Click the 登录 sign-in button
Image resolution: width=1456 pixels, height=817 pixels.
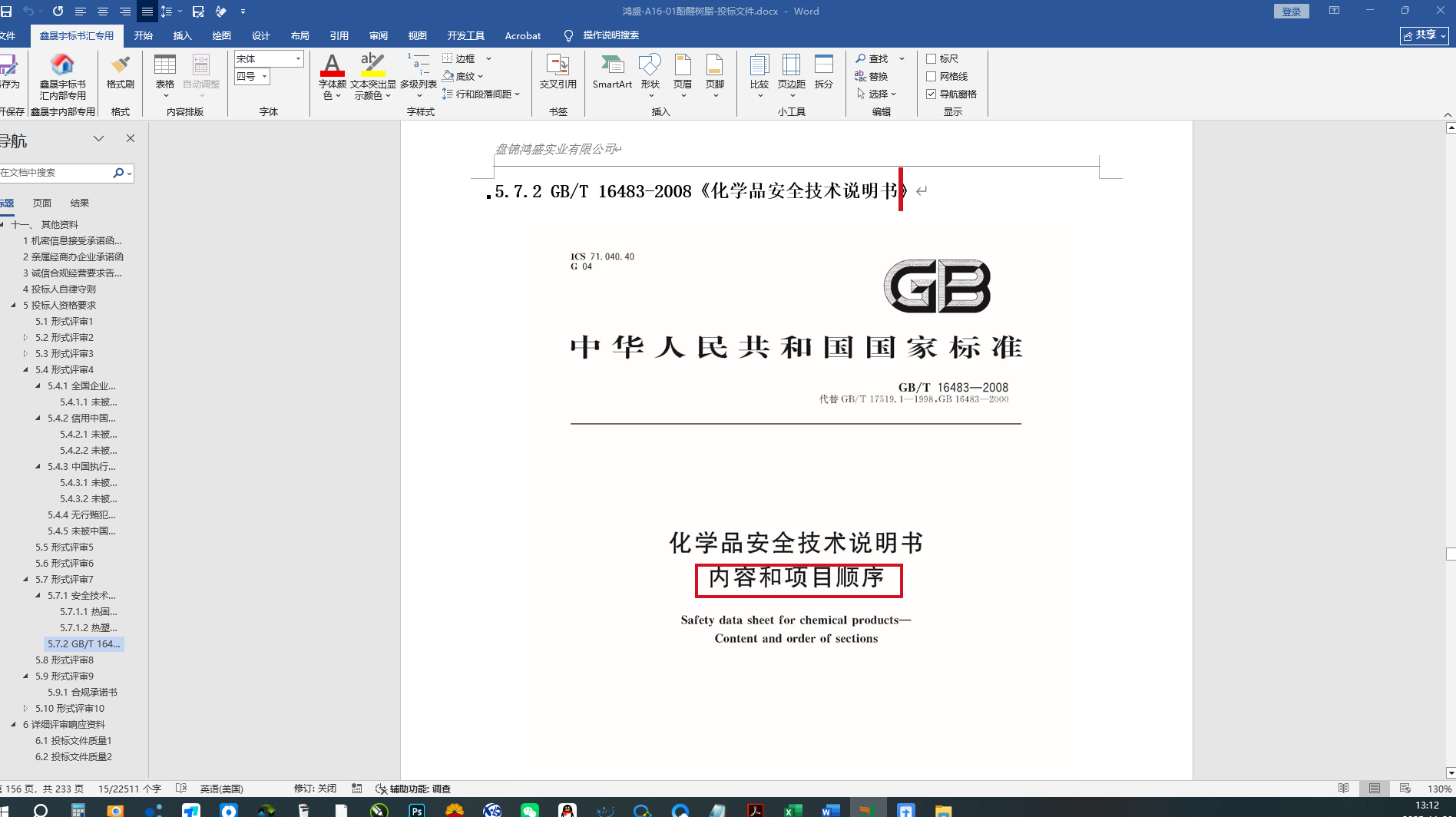pos(1291,12)
